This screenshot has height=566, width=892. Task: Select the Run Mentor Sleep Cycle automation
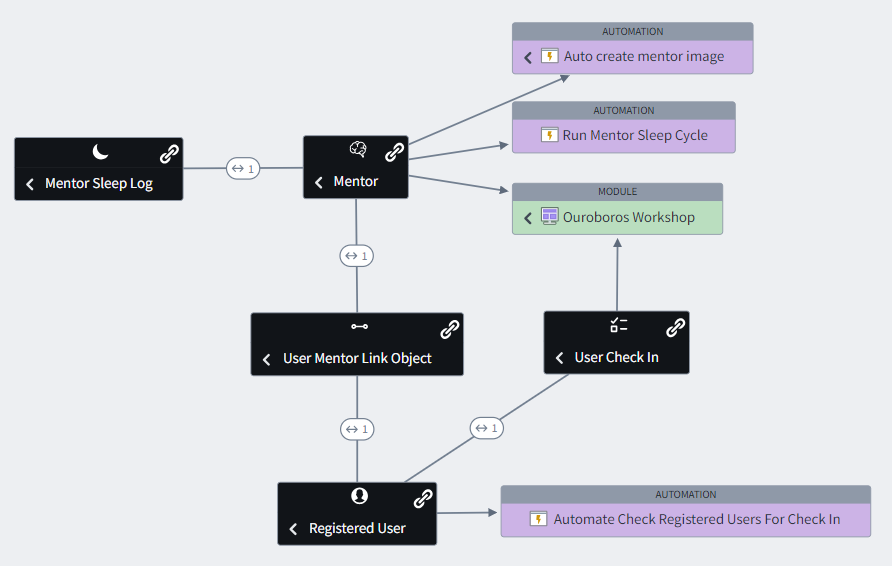point(635,135)
